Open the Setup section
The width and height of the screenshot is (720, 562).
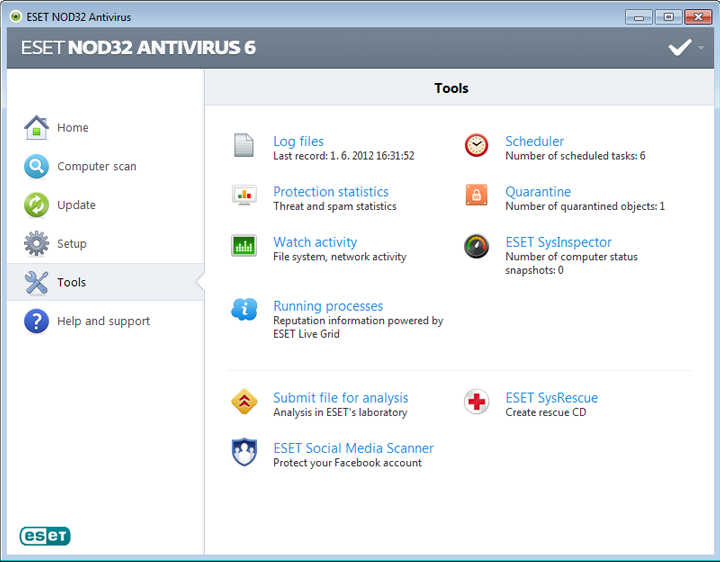tap(72, 244)
